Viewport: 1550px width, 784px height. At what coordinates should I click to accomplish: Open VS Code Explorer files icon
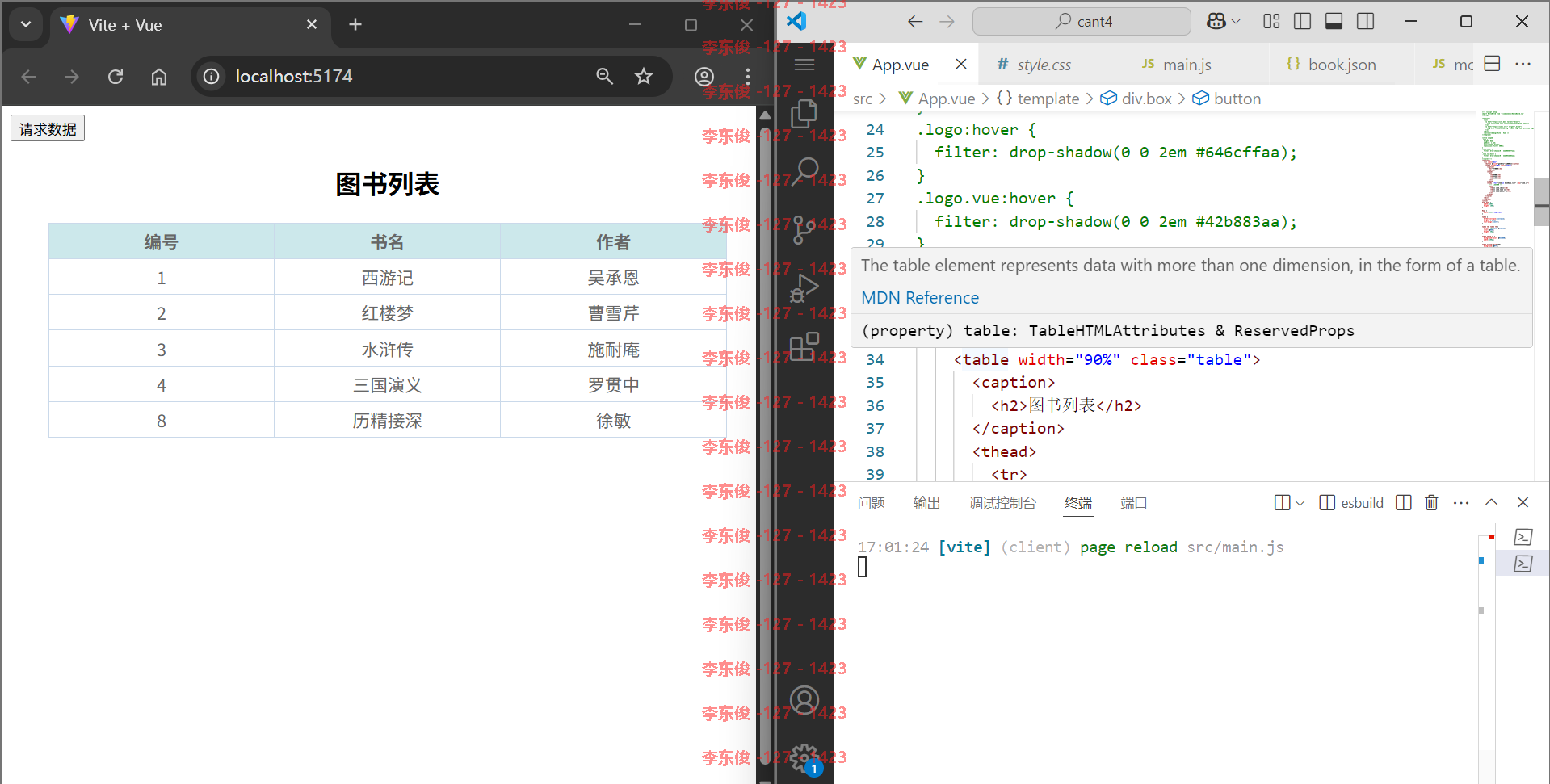click(804, 114)
